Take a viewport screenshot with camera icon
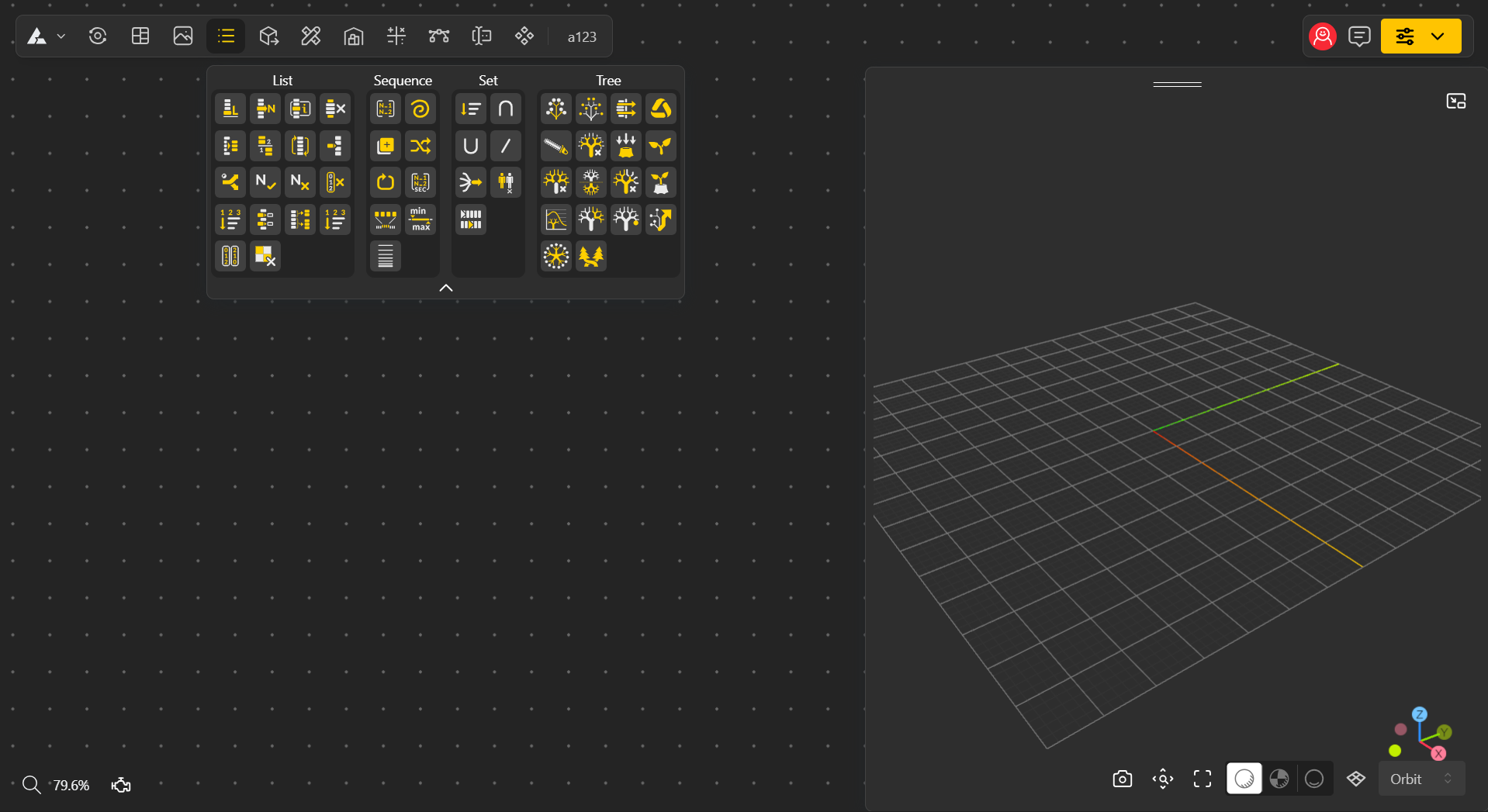The height and width of the screenshot is (812, 1488). click(x=1122, y=779)
